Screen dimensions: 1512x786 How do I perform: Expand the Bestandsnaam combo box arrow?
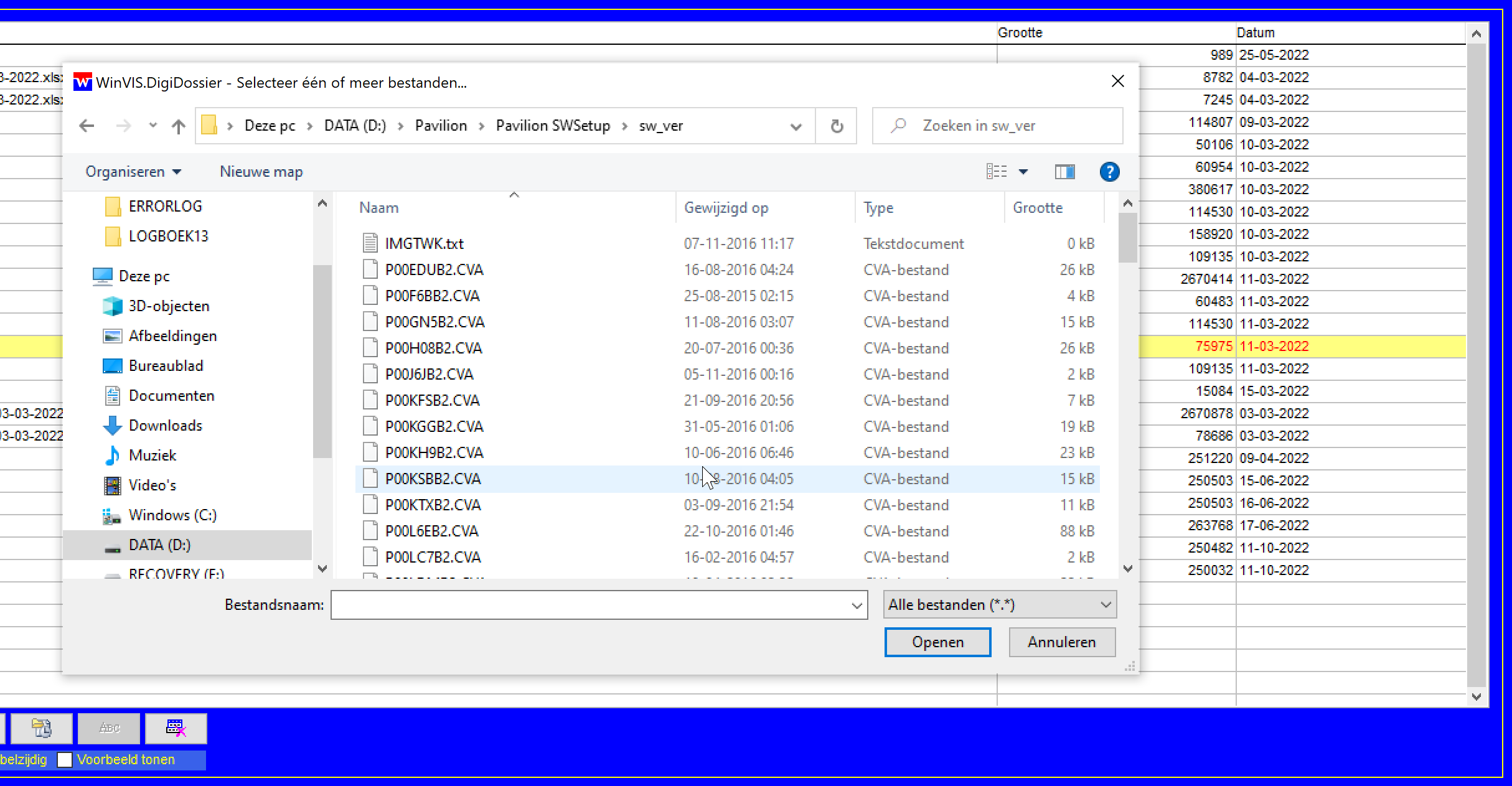[x=857, y=606]
